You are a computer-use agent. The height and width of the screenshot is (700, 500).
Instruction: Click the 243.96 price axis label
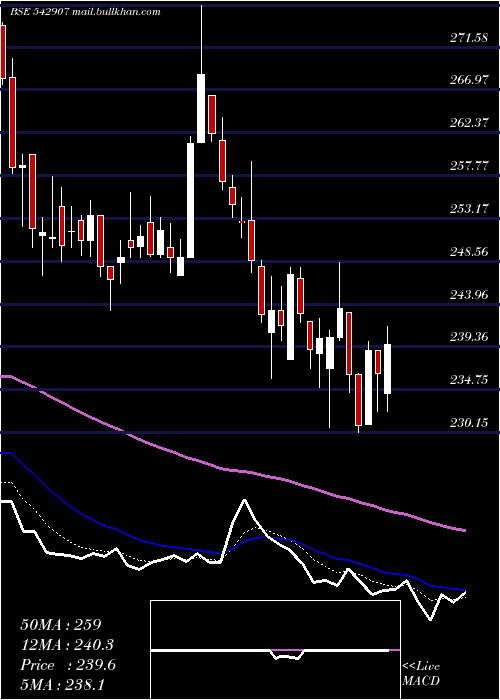[x=468, y=295]
